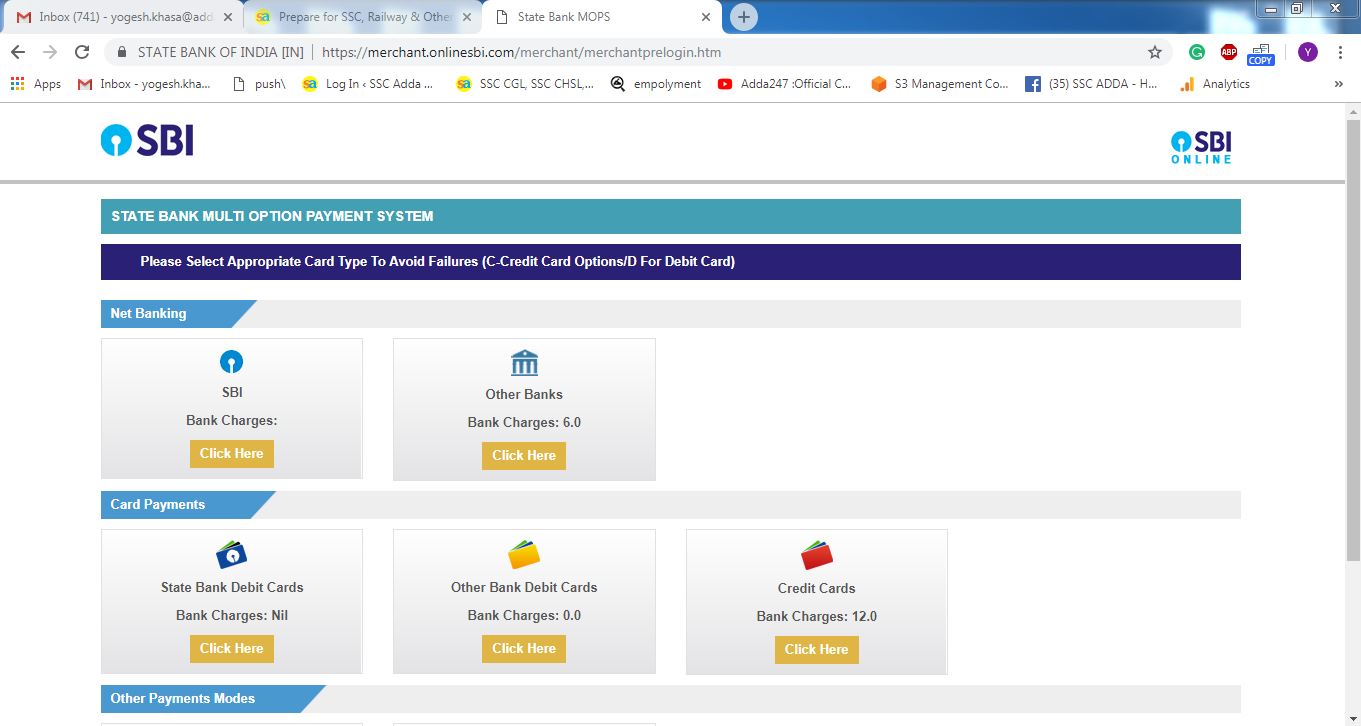Click the 'Bank Charges: 6.0' text
1361x726 pixels.
pos(524,422)
